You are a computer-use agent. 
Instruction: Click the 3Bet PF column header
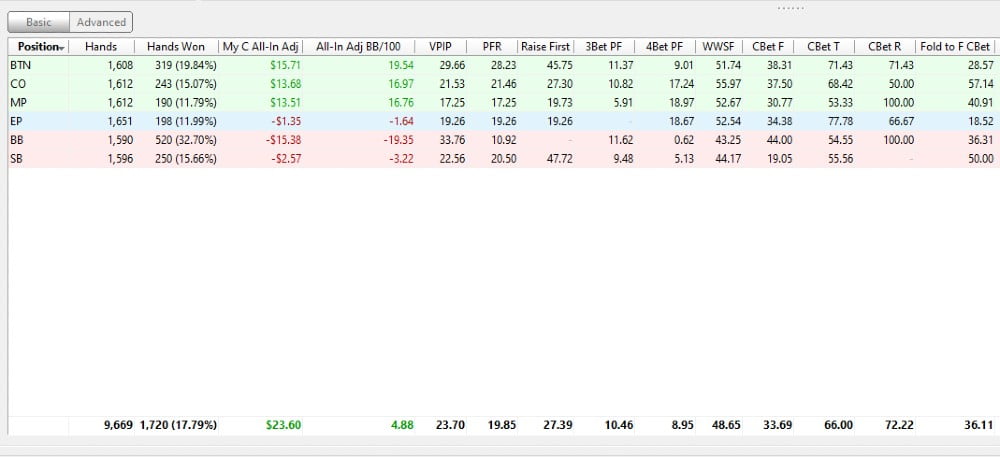(604, 47)
